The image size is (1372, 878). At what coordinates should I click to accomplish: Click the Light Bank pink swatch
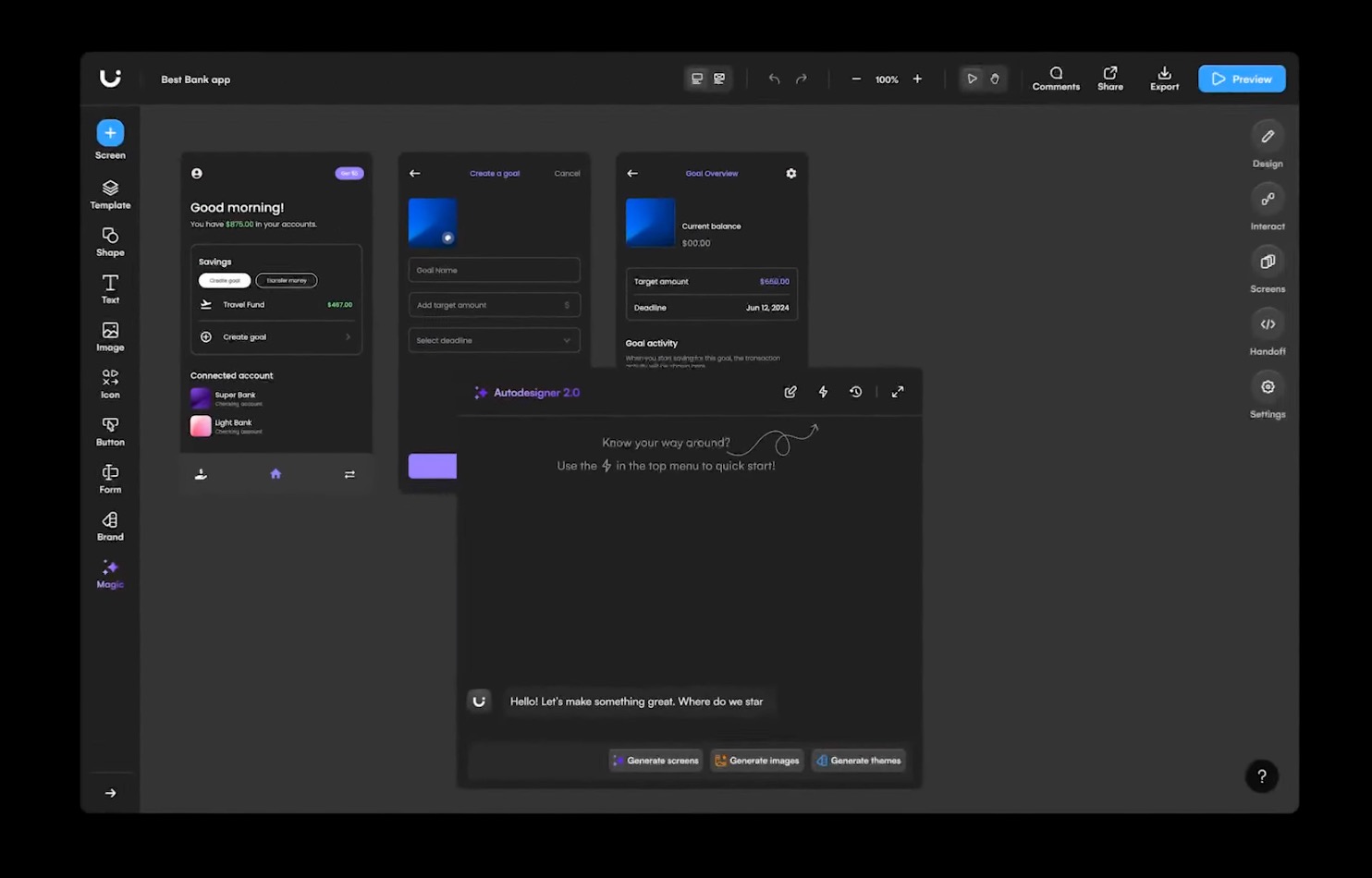(201, 426)
